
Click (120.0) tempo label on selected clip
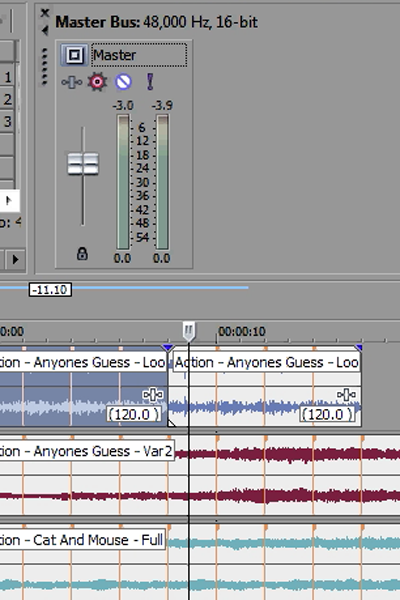point(134,414)
